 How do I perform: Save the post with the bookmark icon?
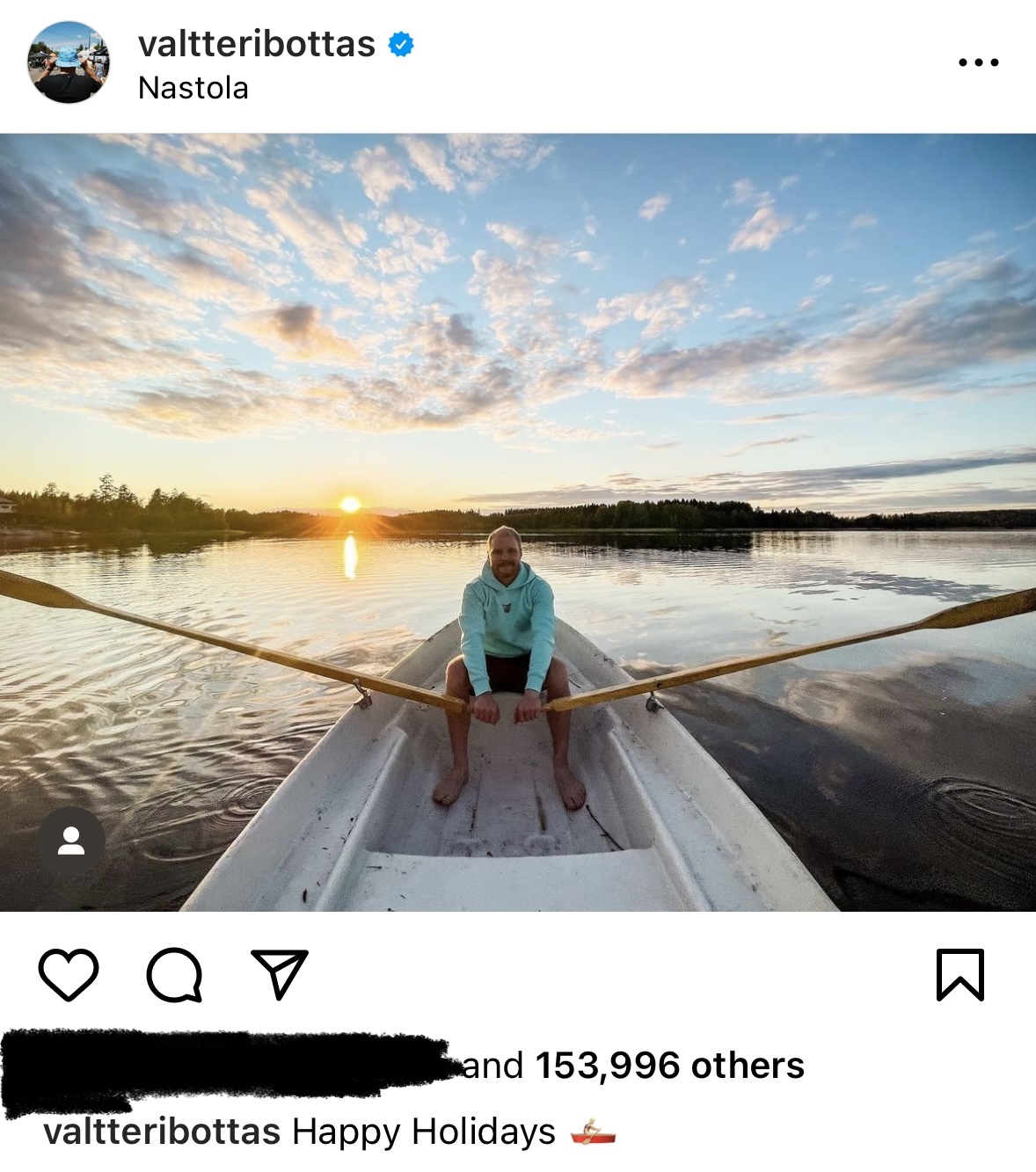959,974
